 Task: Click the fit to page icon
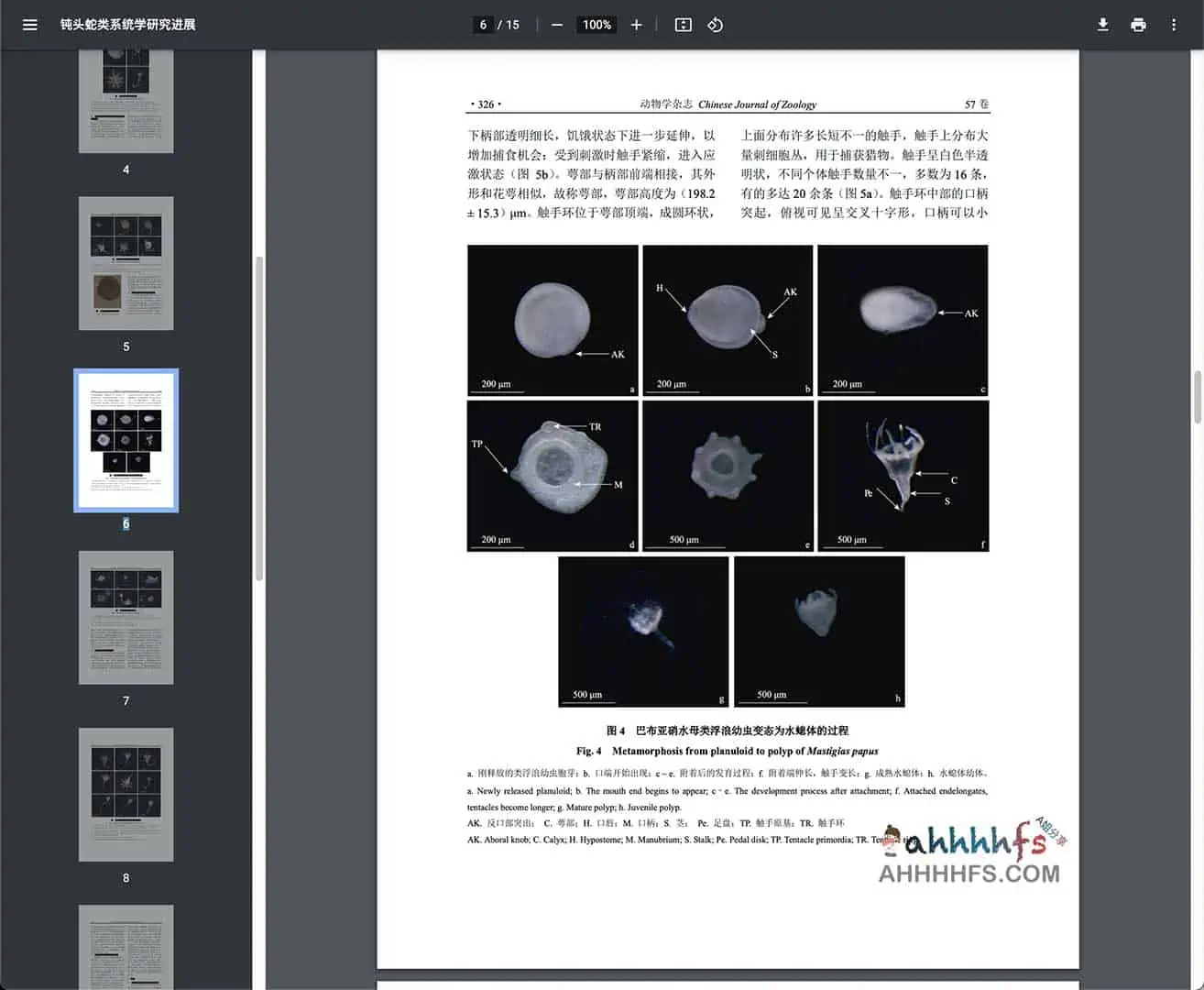pyautogui.click(x=683, y=25)
